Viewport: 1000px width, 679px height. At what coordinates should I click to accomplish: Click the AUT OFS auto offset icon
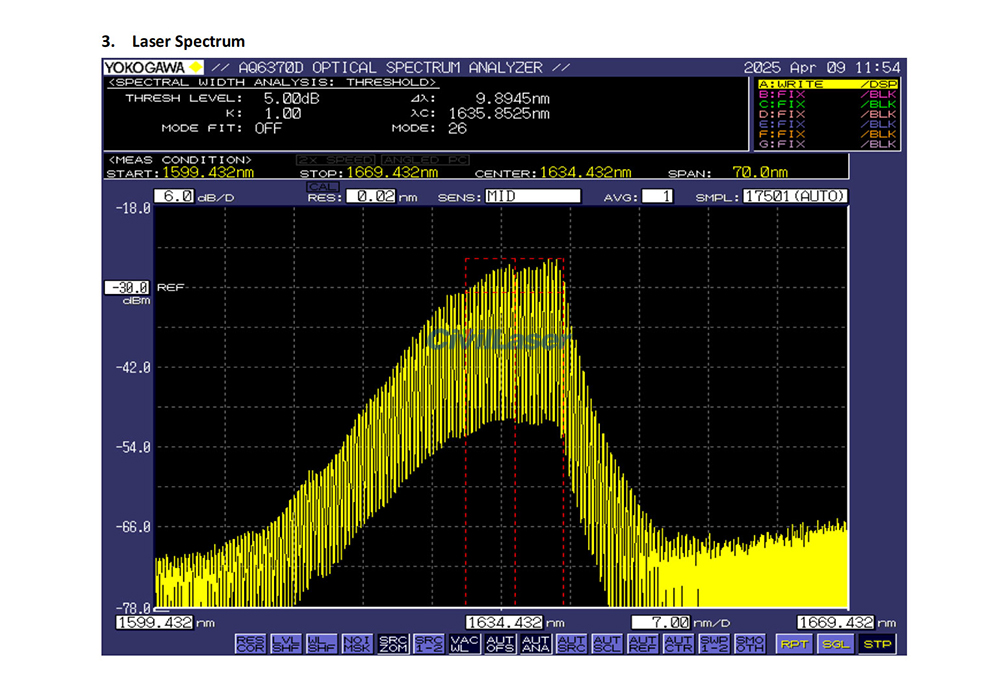click(x=500, y=644)
